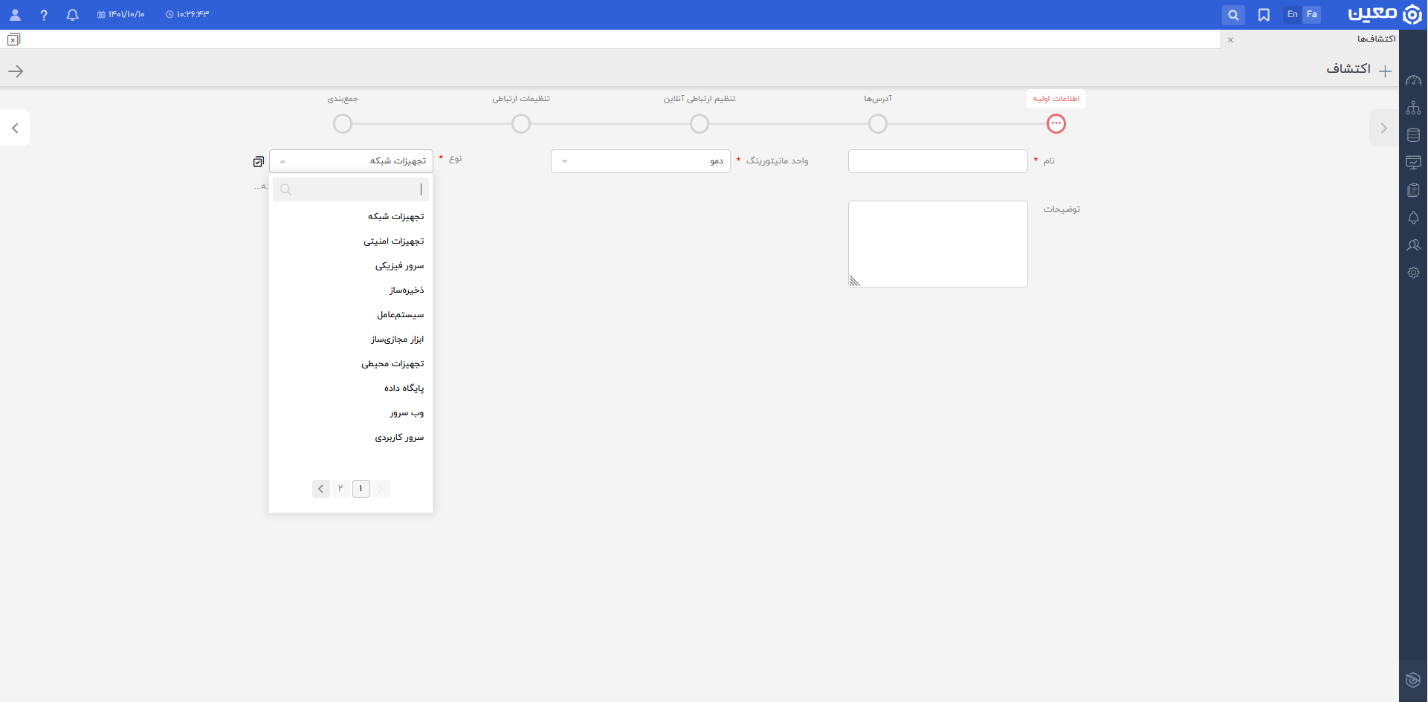
Task: Switch language to Fa
Action: point(1311,14)
